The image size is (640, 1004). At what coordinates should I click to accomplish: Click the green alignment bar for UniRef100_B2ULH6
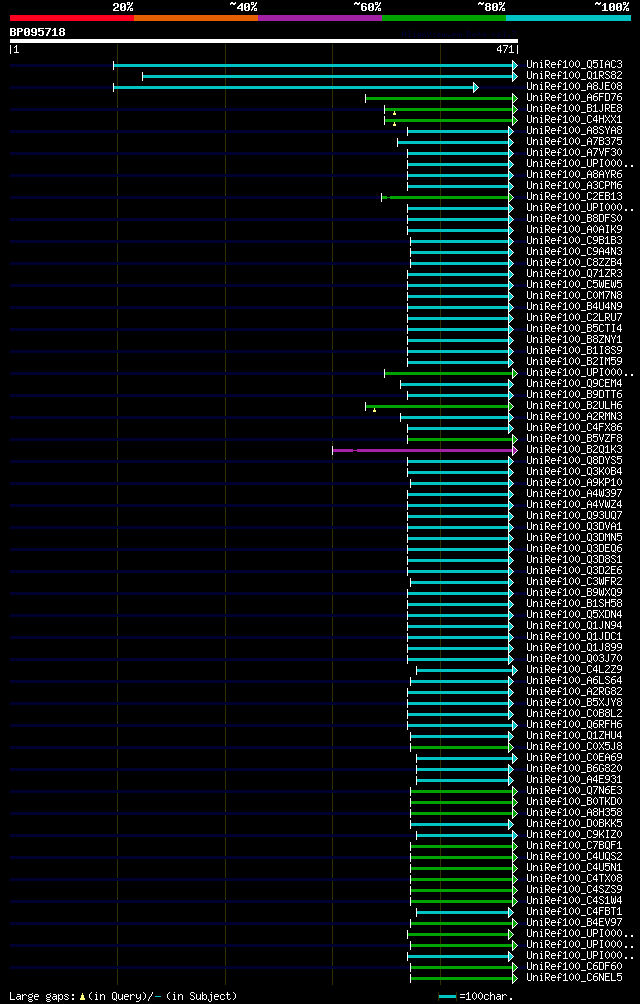pos(440,406)
